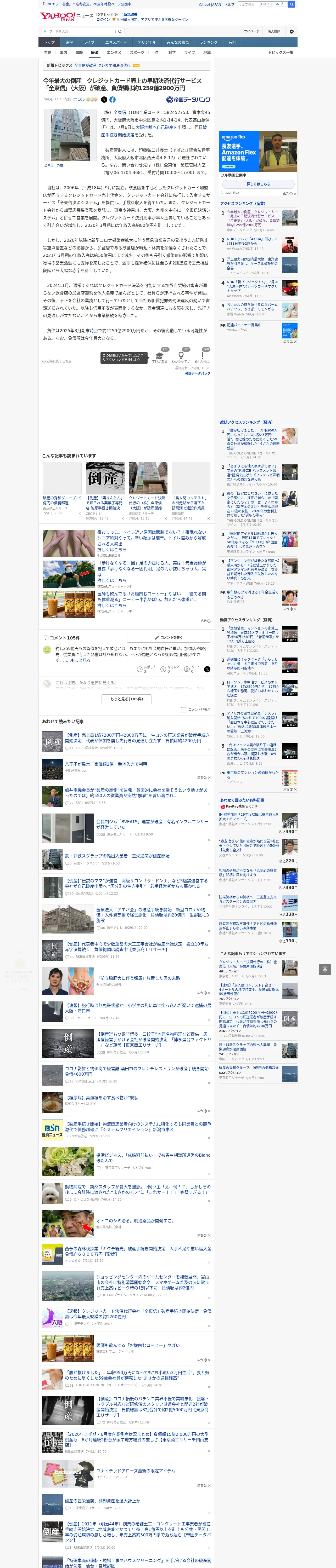Screen dimensions: 336x1568
Task: Click the ログイン link
Action: coord(103,20)
